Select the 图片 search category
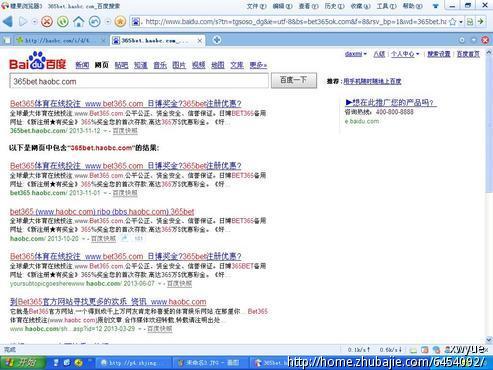Viewport: 493px width, 370px height. point(179,65)
